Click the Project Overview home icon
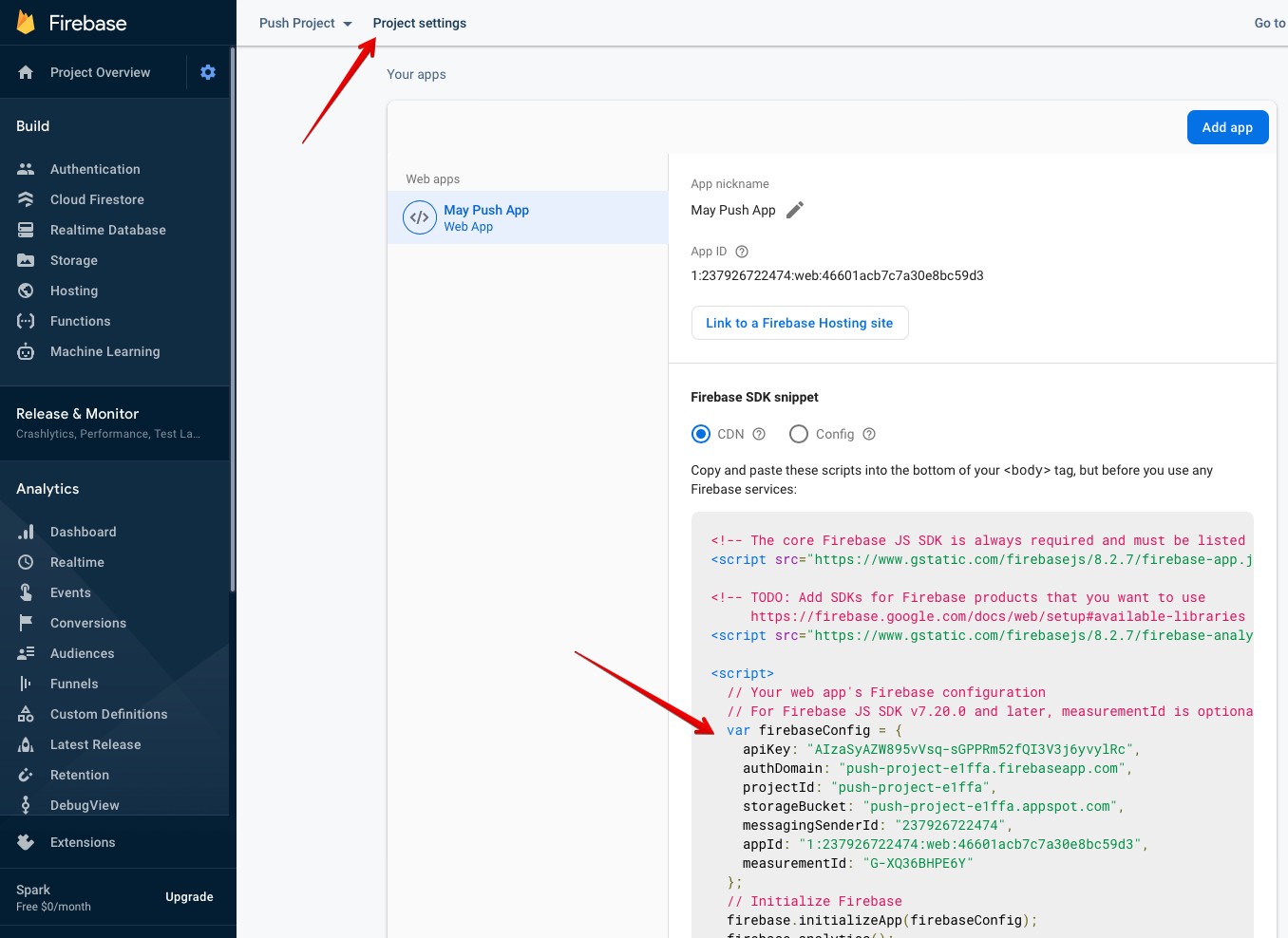The height and width of the screenshot is (938, 1288). tap(26, 72)
